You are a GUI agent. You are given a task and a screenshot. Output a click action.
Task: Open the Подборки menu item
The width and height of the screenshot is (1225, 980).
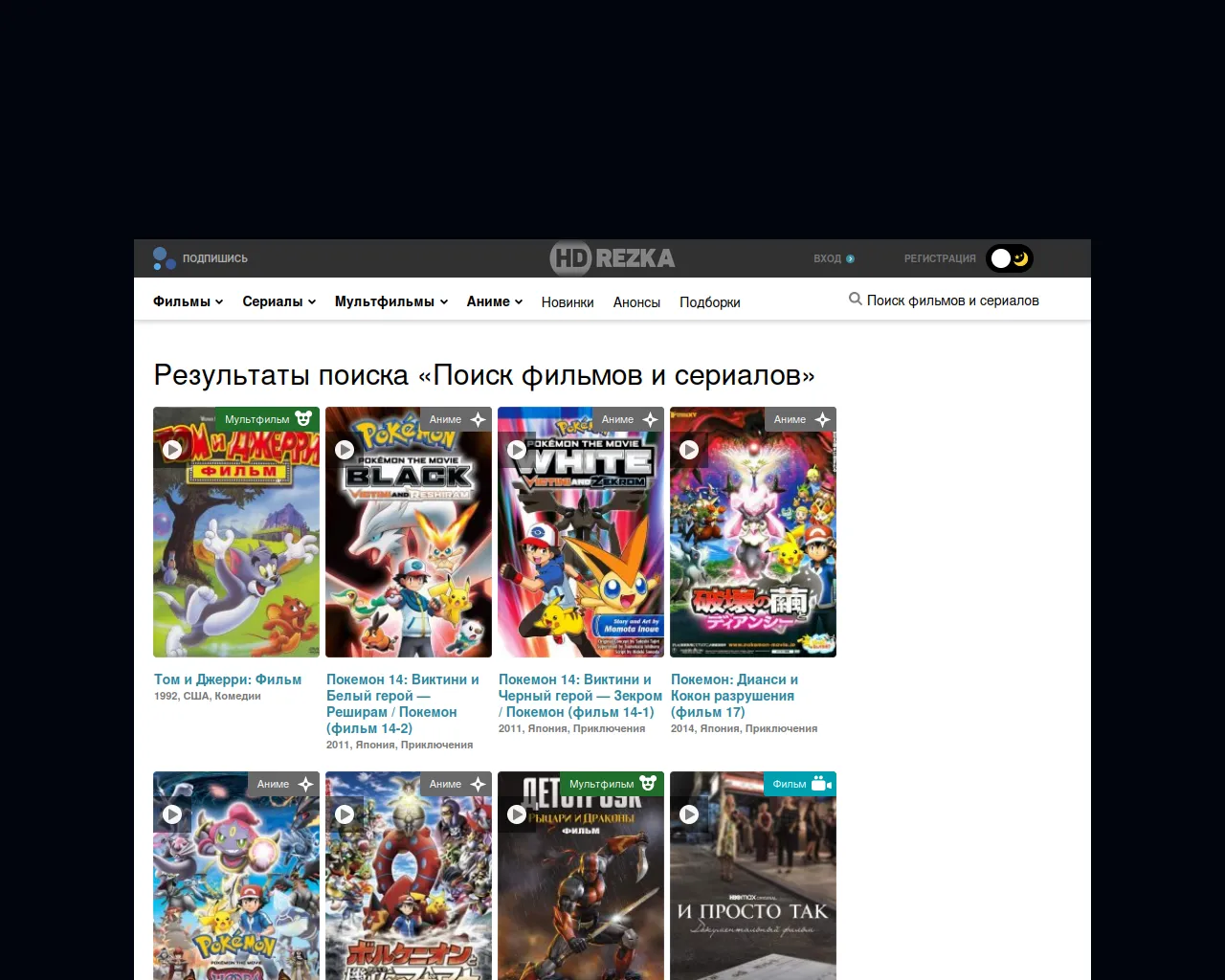(710, 302)
